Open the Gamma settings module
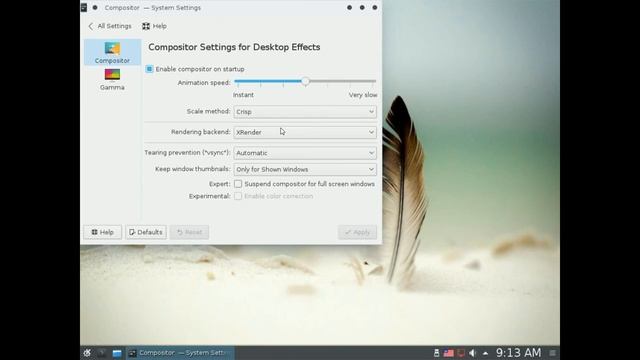Screen dimensions: 640x360 pyautogui.click(x=112, y=79)
